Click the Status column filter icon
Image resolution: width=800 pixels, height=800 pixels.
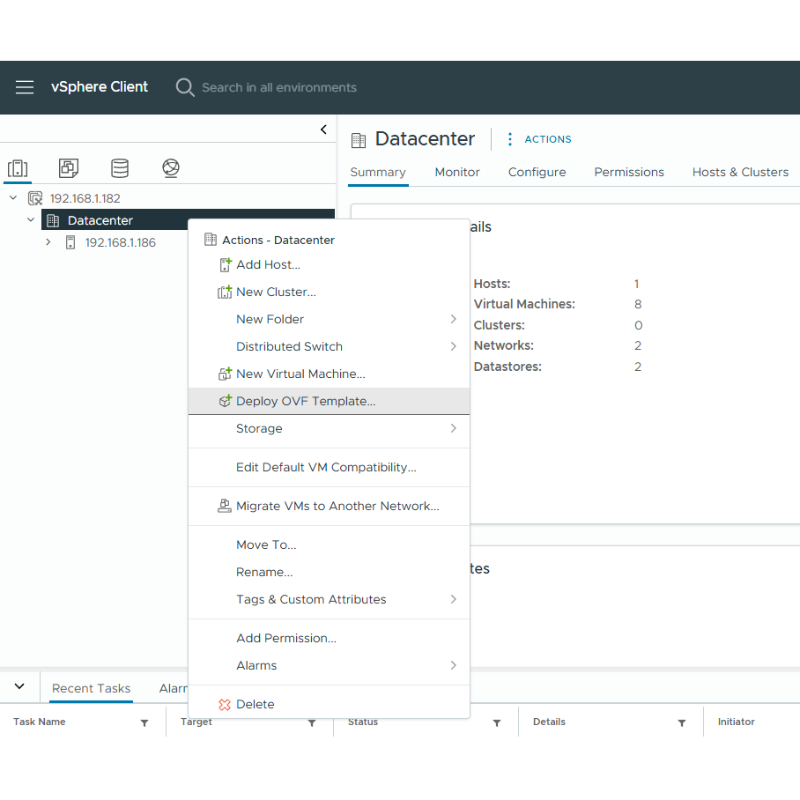(497, 723)
